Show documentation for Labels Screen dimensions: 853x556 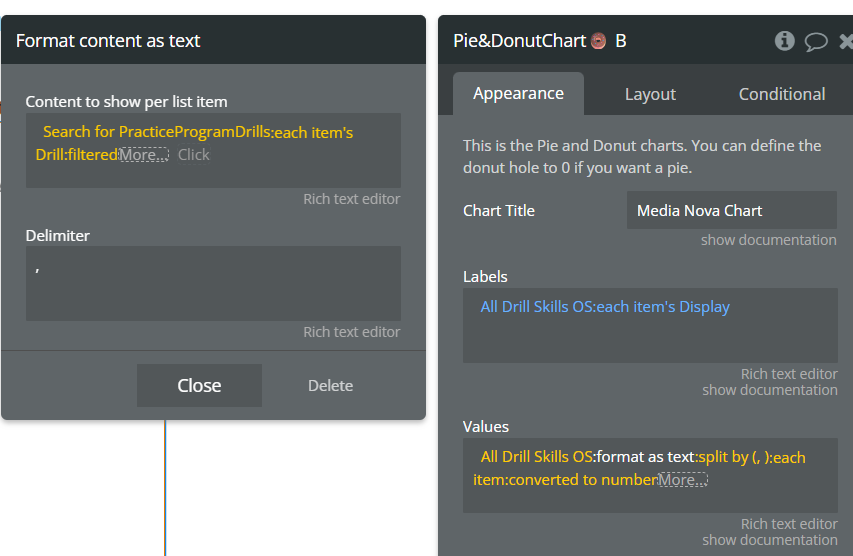coord(769,390)
